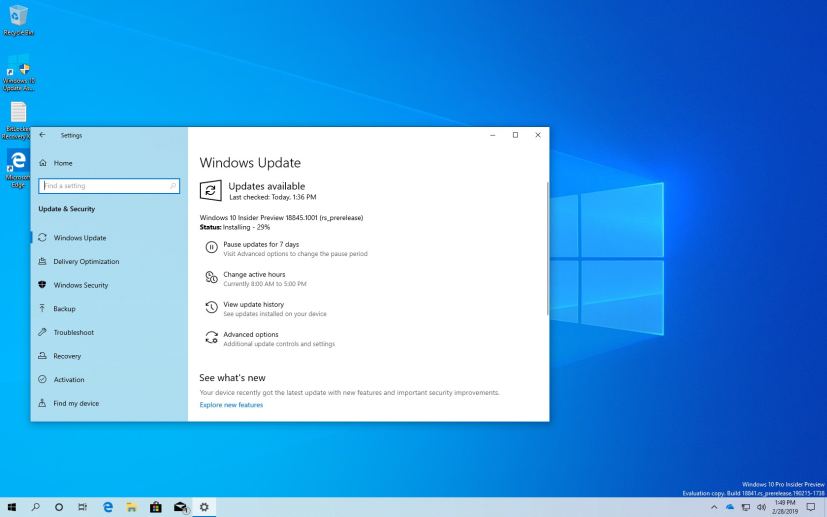The height and width of the screenshot is (517, 827).
Task: Click the Windows 10 Insider Preview 18845.1001 text
Action: point(281,217)
